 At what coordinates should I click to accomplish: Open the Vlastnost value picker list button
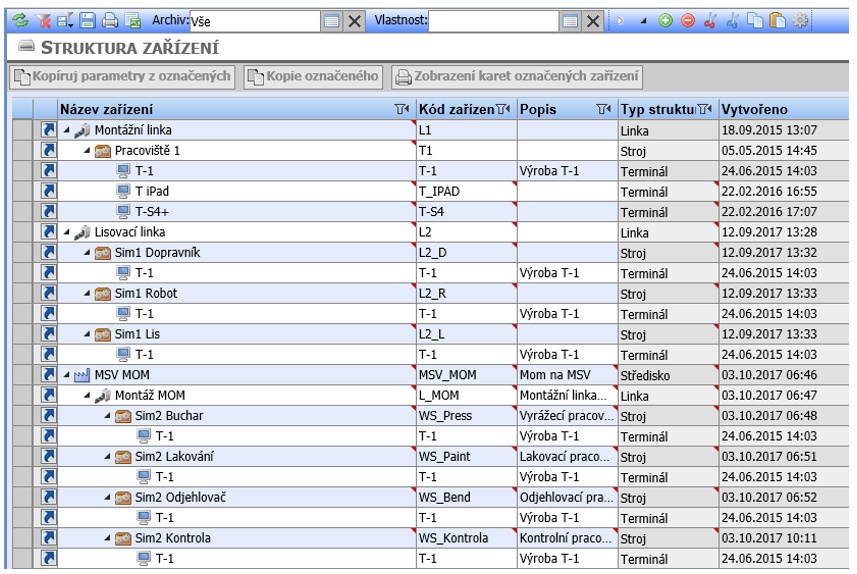coord(570,21)
